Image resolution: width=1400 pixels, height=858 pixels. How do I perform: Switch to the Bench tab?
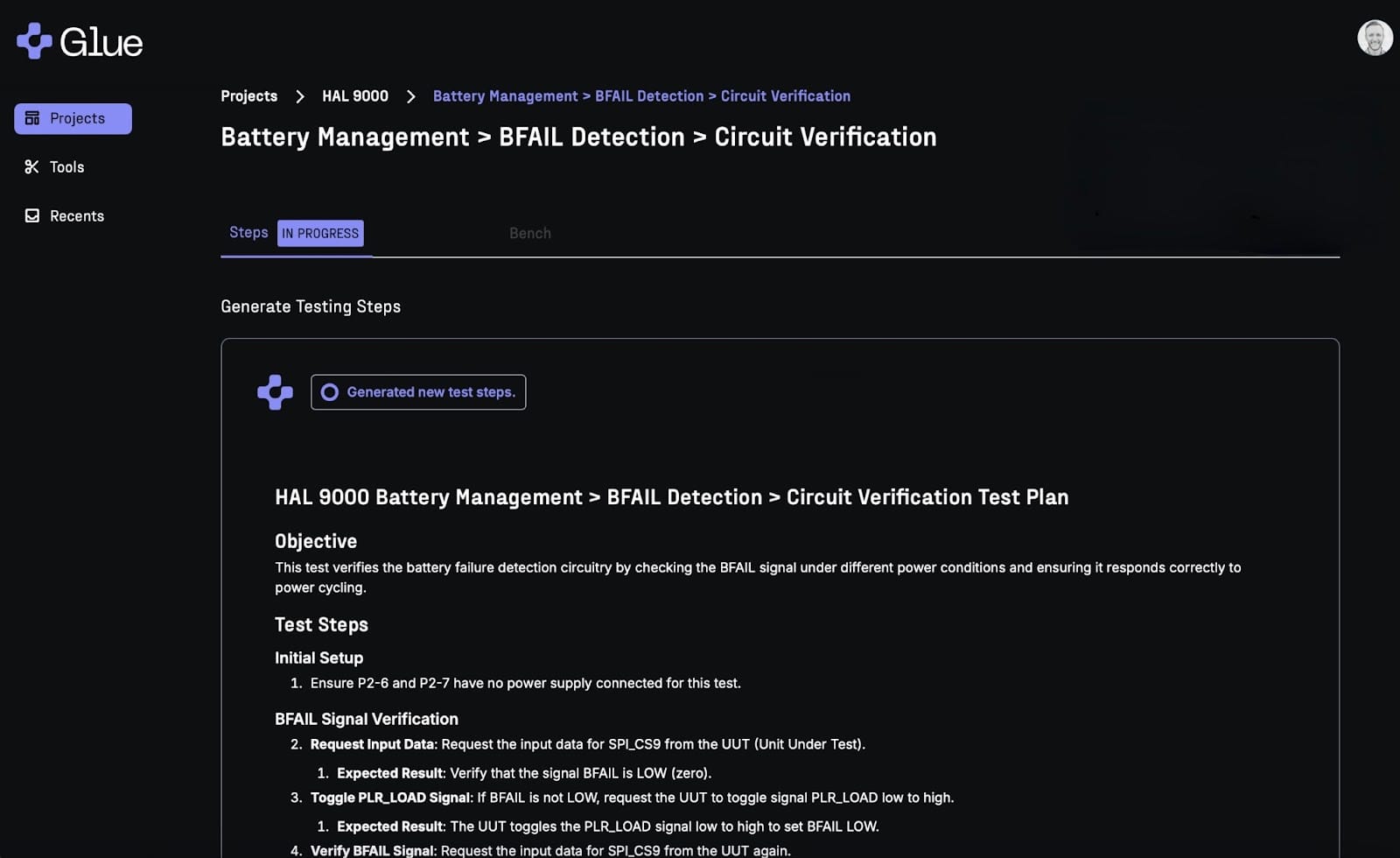coord(530,233)
